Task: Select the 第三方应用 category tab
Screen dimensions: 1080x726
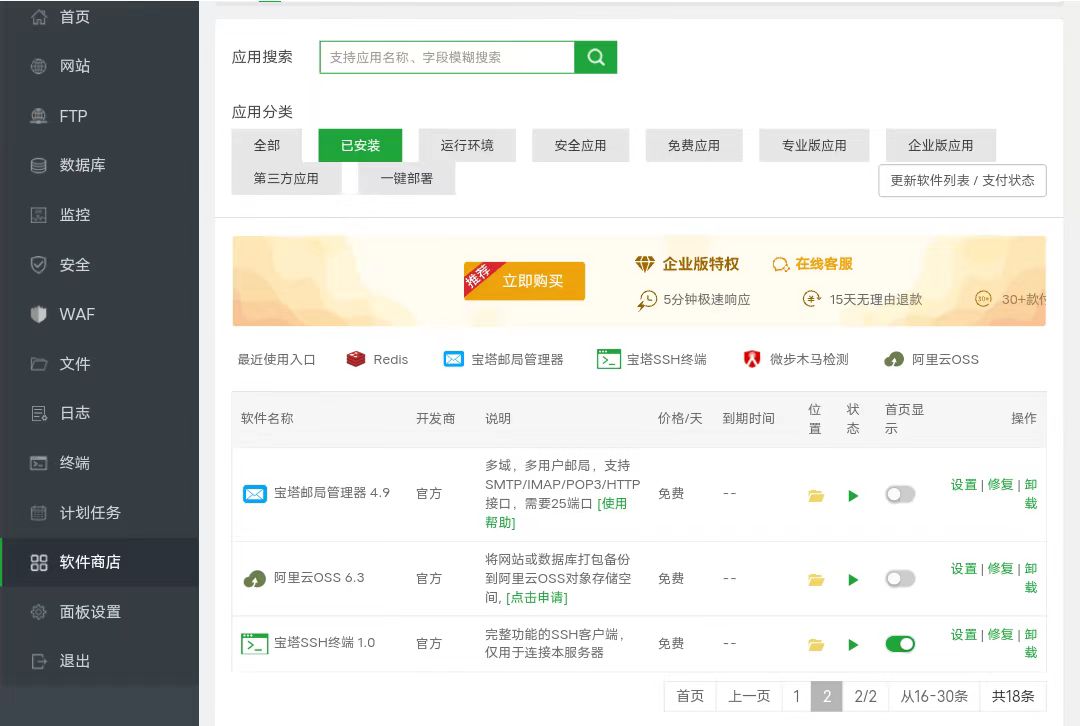Action: tap(286, 178)
